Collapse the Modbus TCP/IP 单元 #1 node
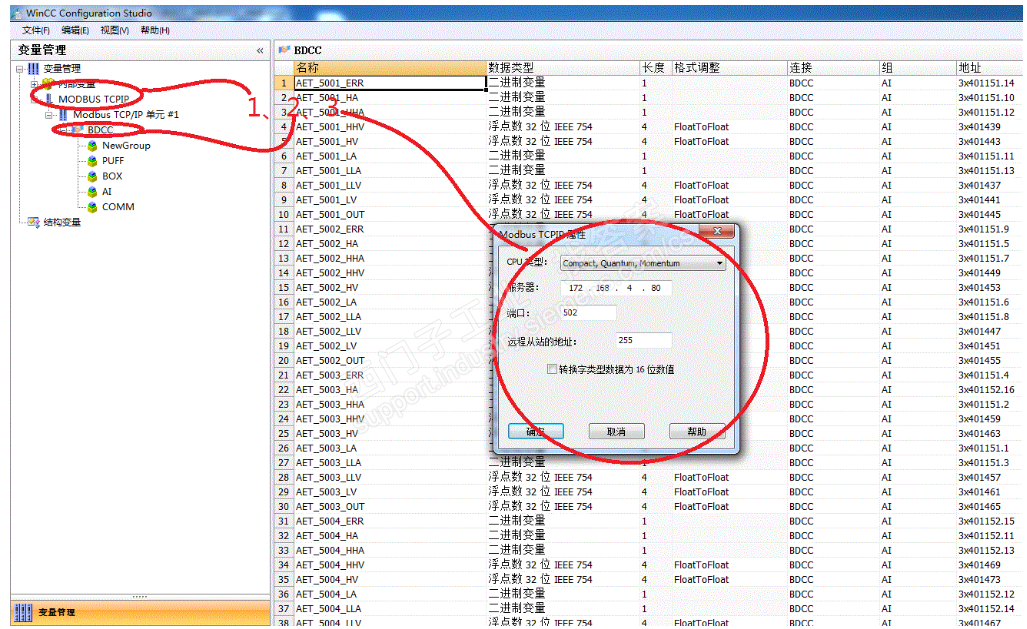 click(48, 115)
